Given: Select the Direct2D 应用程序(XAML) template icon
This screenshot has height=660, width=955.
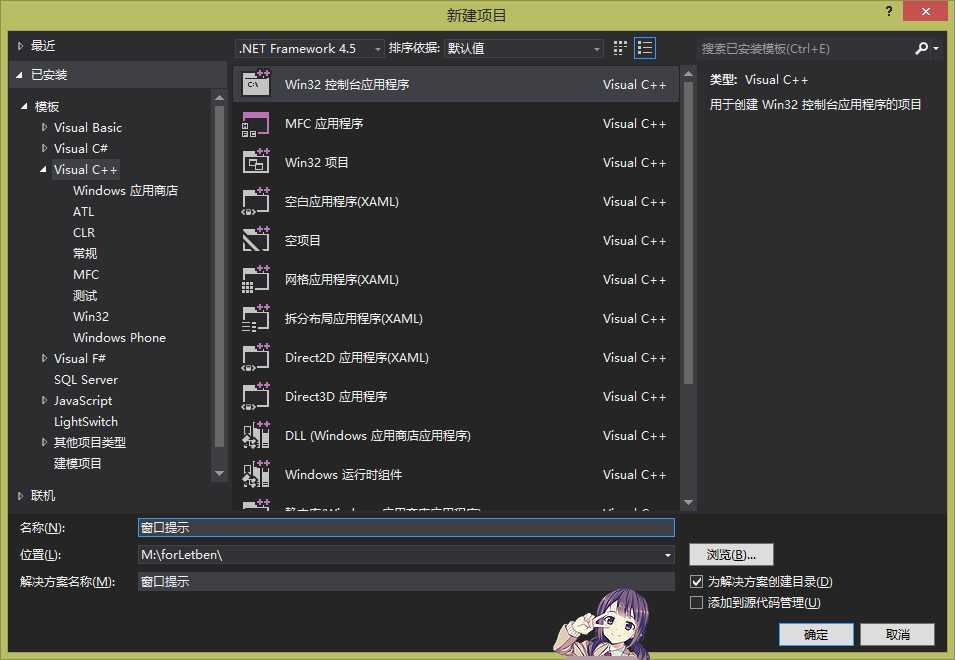Looking at the screenshot, I should click(x=256, y=357).
